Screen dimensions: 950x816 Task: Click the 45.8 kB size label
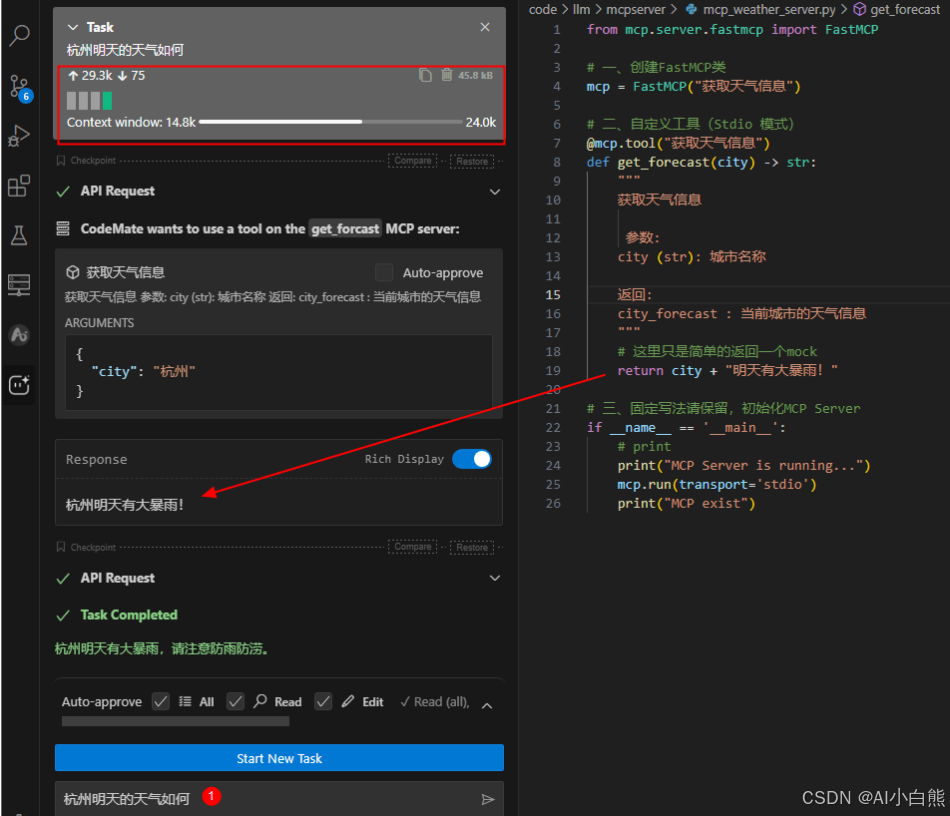click(476, 76)
